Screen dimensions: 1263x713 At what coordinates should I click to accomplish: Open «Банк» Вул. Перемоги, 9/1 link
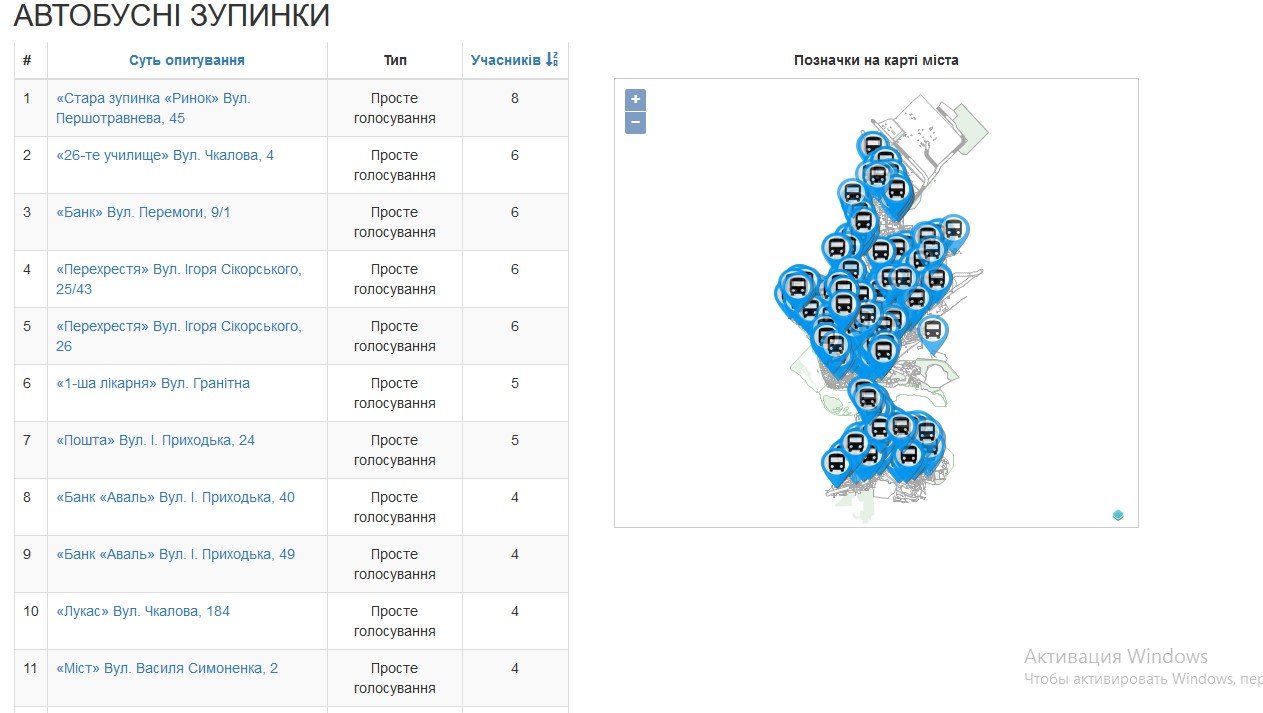[143, 212]
